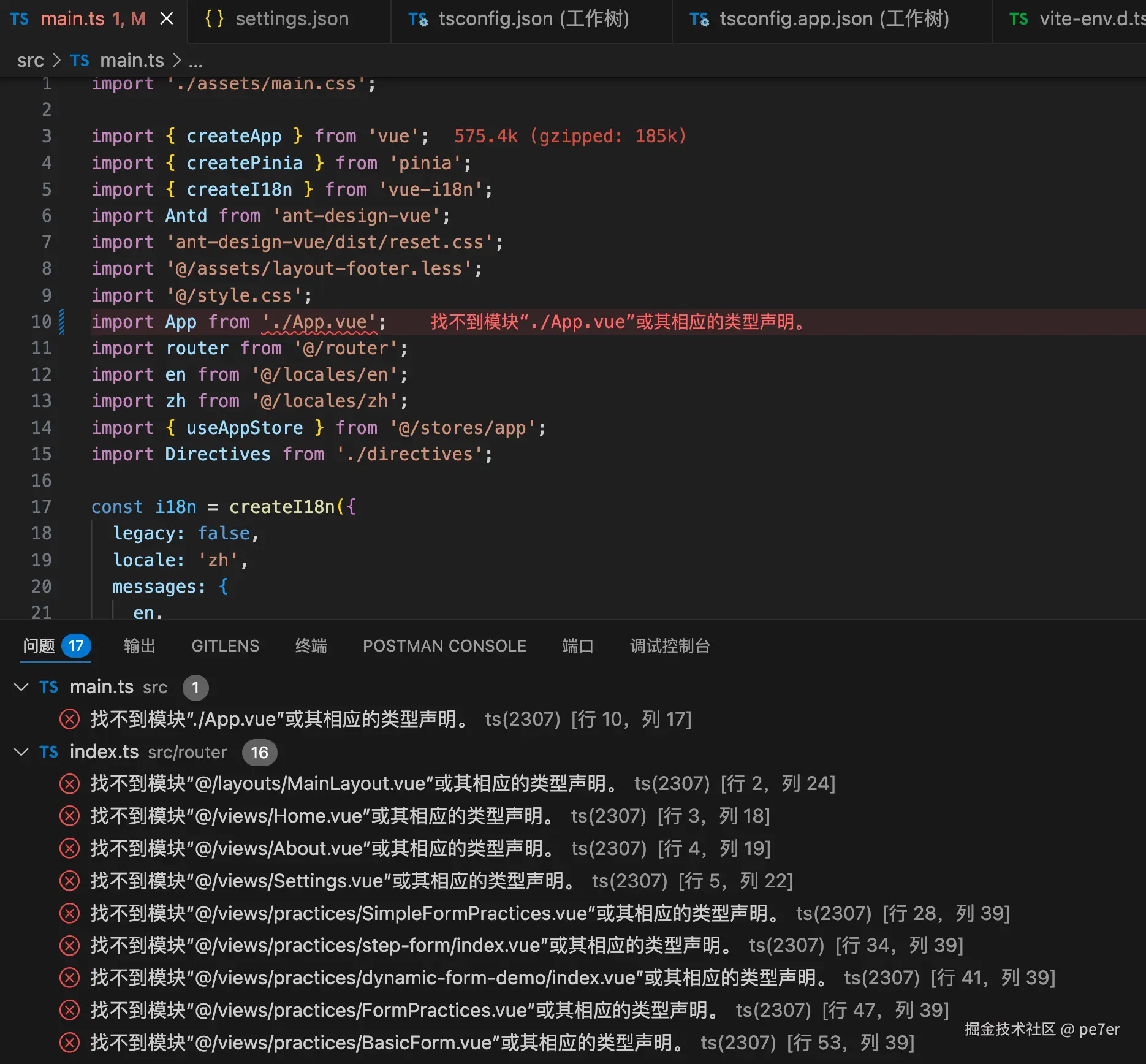
Task: Switch to the vite-env.d.ts tab
Action: [x=1069, y=19]
